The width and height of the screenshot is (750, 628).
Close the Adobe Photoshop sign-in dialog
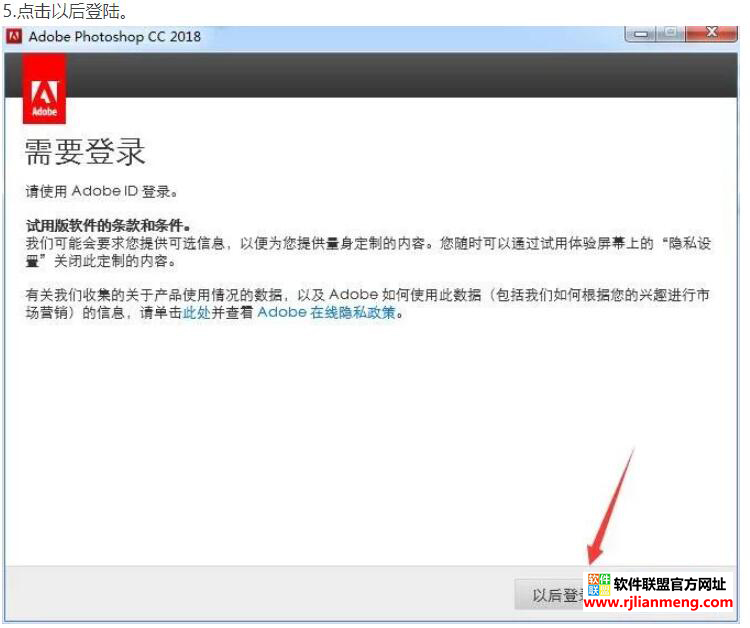pyautogui.click(x=712, y=34)
